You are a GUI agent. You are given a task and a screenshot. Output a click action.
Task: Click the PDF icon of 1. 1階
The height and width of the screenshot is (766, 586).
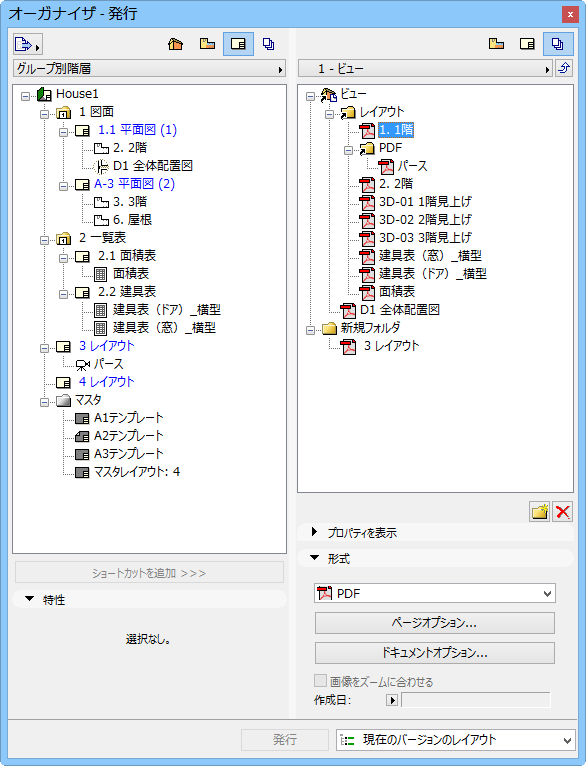click(x=367, y=130)
